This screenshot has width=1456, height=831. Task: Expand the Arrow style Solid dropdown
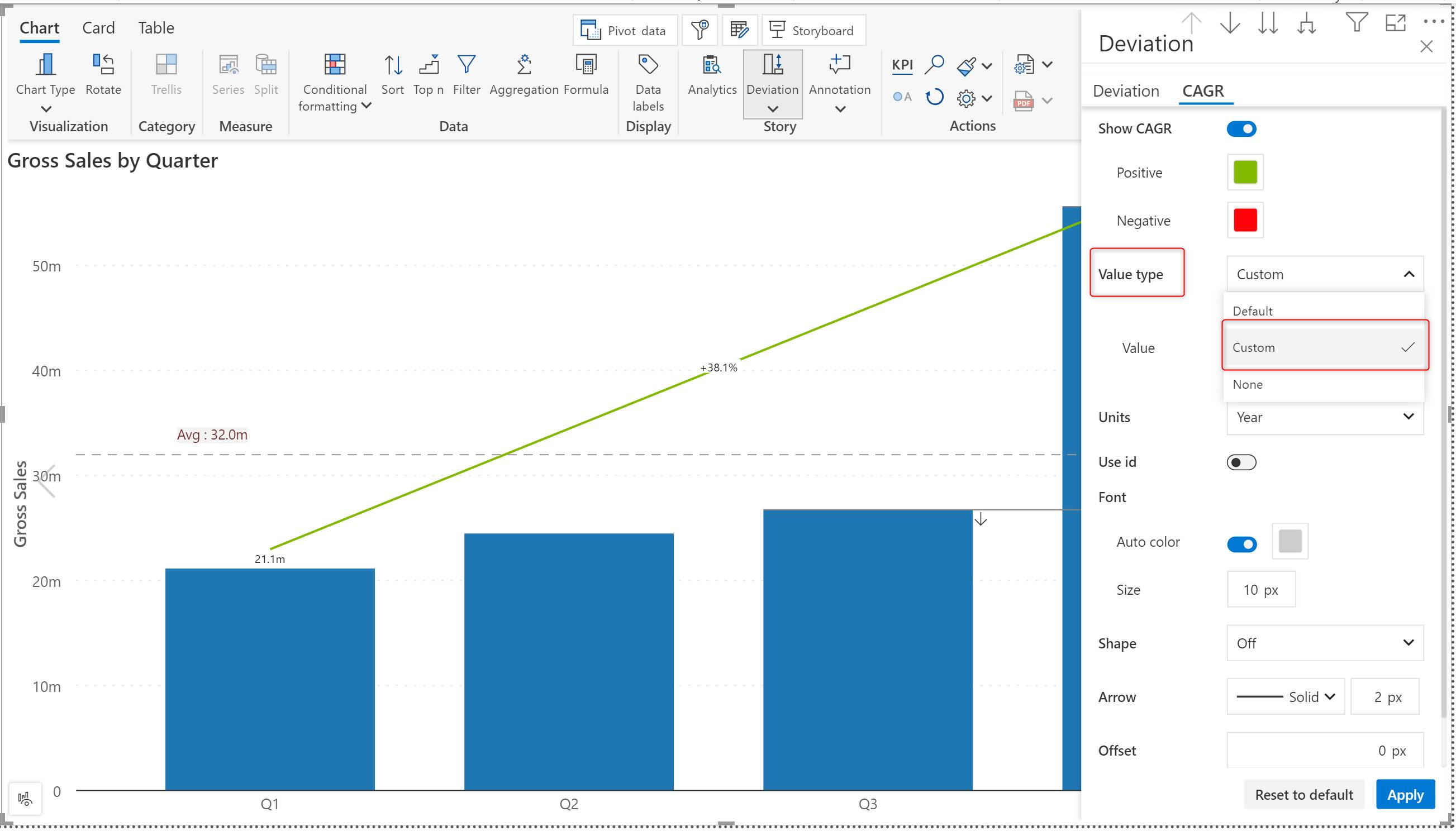point(1285,697)
